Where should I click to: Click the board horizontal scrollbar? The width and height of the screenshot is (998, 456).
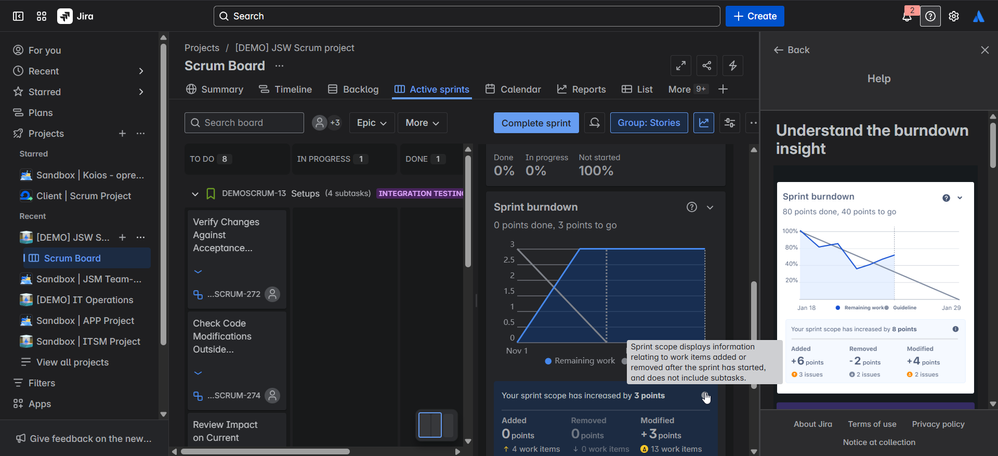pyautogui.click(x=265, y=452)
